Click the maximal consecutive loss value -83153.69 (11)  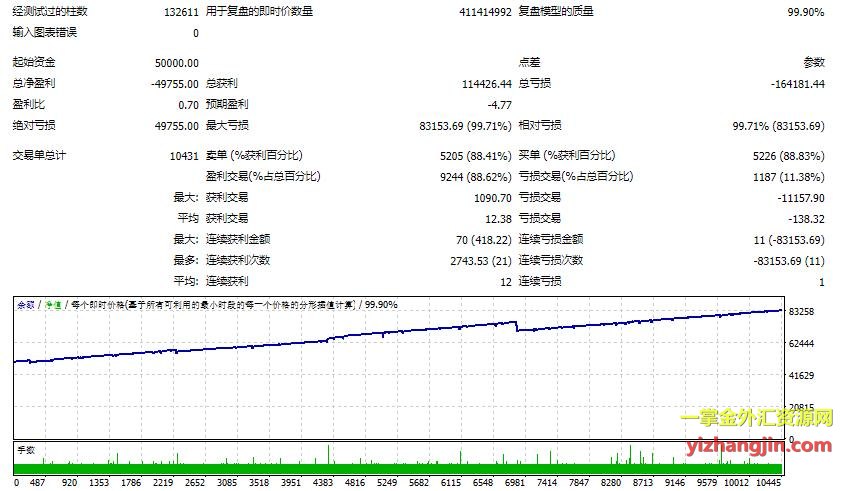pyautogui.click(x=789, y=261)
